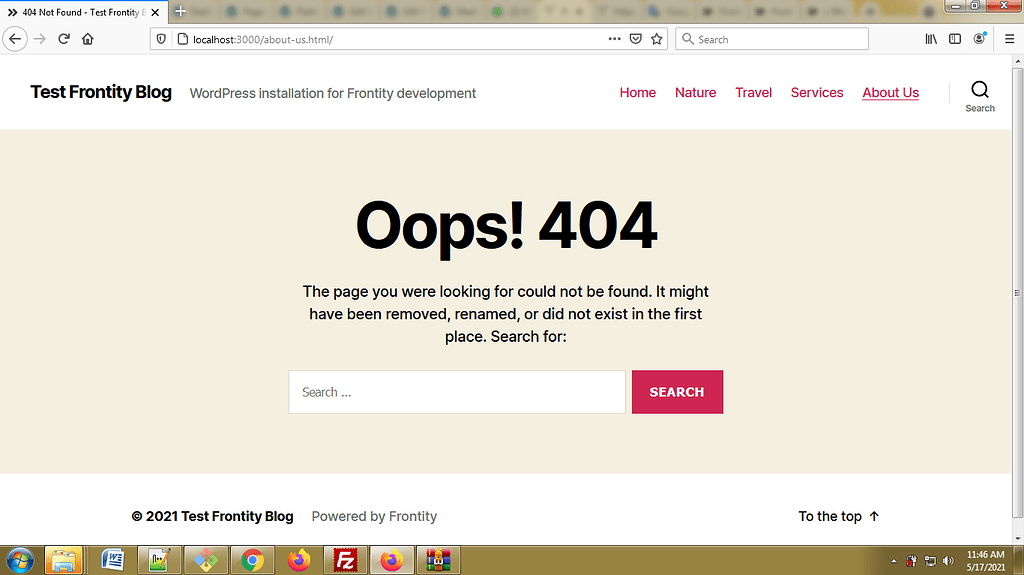Navigate to the Nature menu item

(695, 92)
